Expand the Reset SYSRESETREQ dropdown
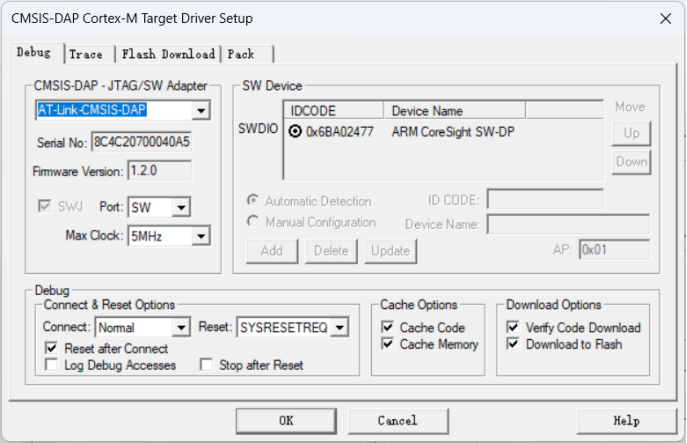 (340, 327)
